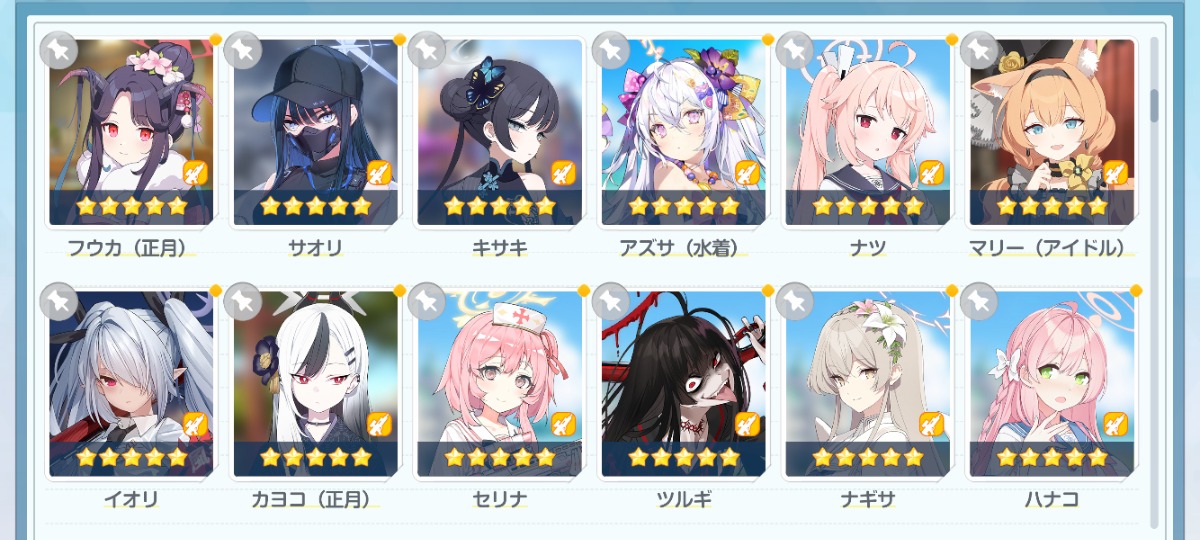
Task: Click the orange weapon badge on ナギサ card
Action: pos(931,424)
